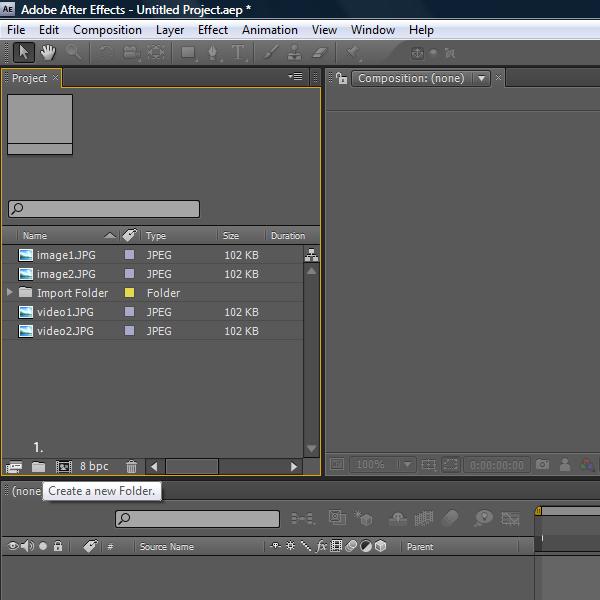600x600 pixels.
Task: Click the label swatch of video2.JPG
Action: click(130, 331)
